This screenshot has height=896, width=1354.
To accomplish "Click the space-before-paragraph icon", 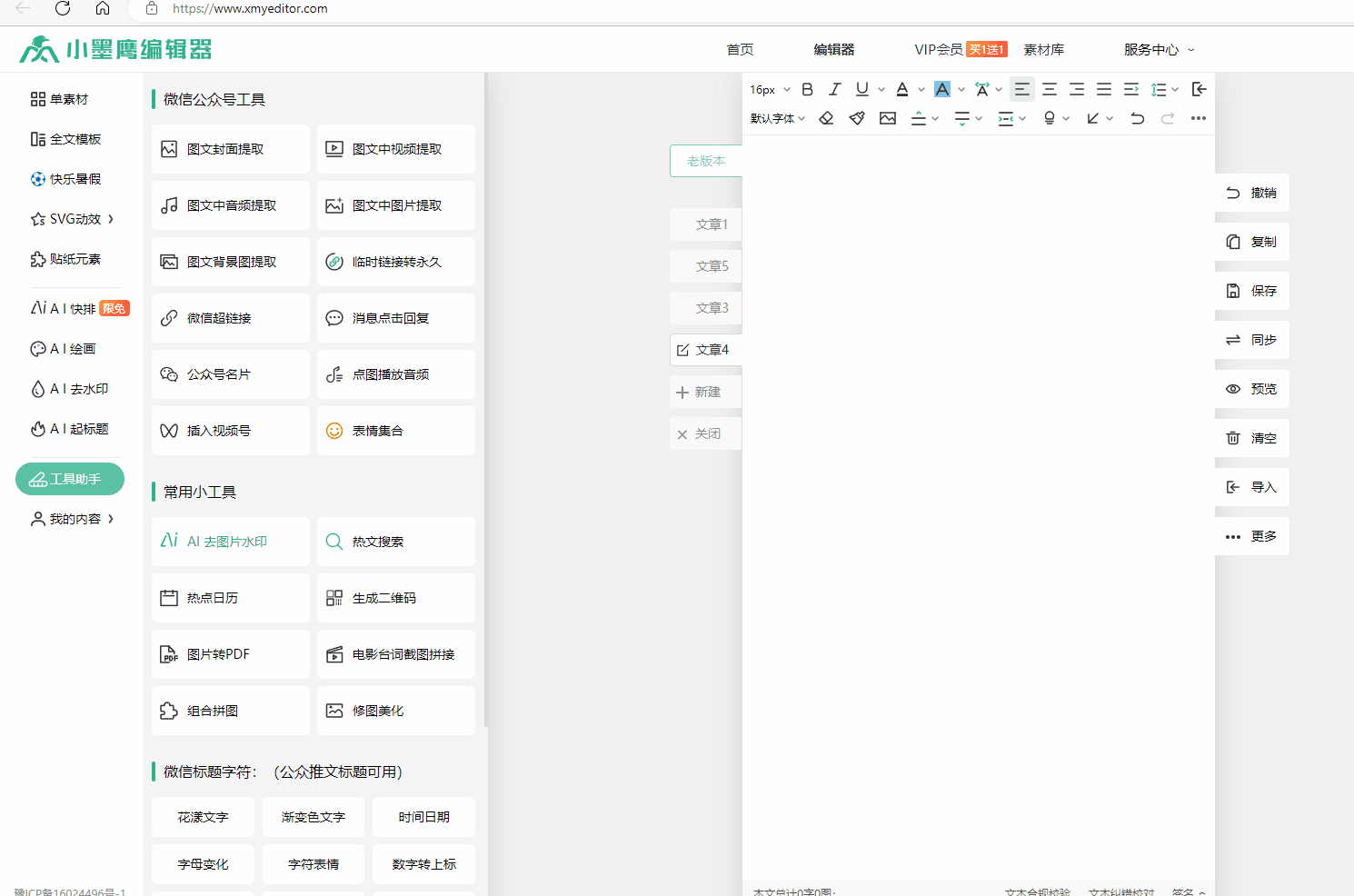I will click(x=919, y=118).
